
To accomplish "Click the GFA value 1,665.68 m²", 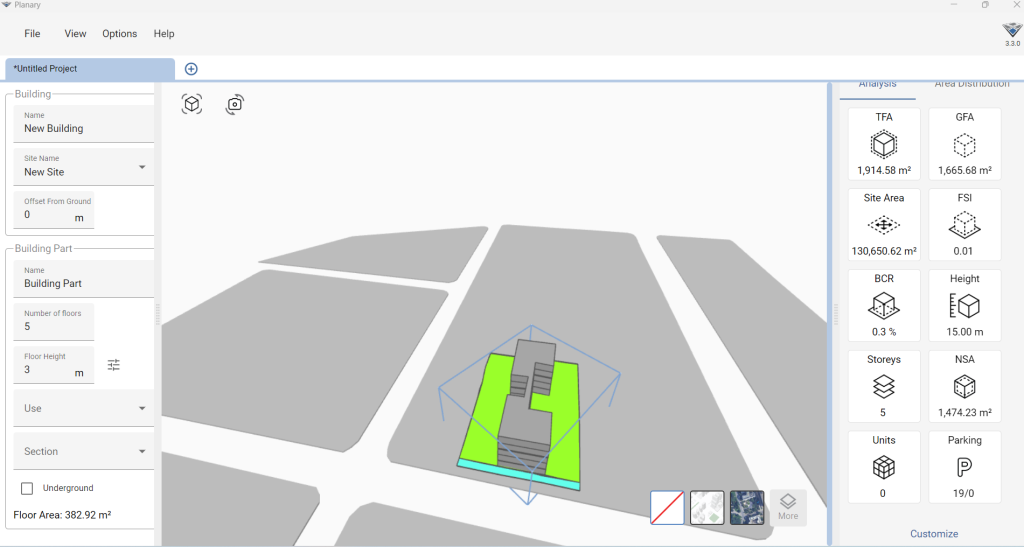I will (965, 170).
